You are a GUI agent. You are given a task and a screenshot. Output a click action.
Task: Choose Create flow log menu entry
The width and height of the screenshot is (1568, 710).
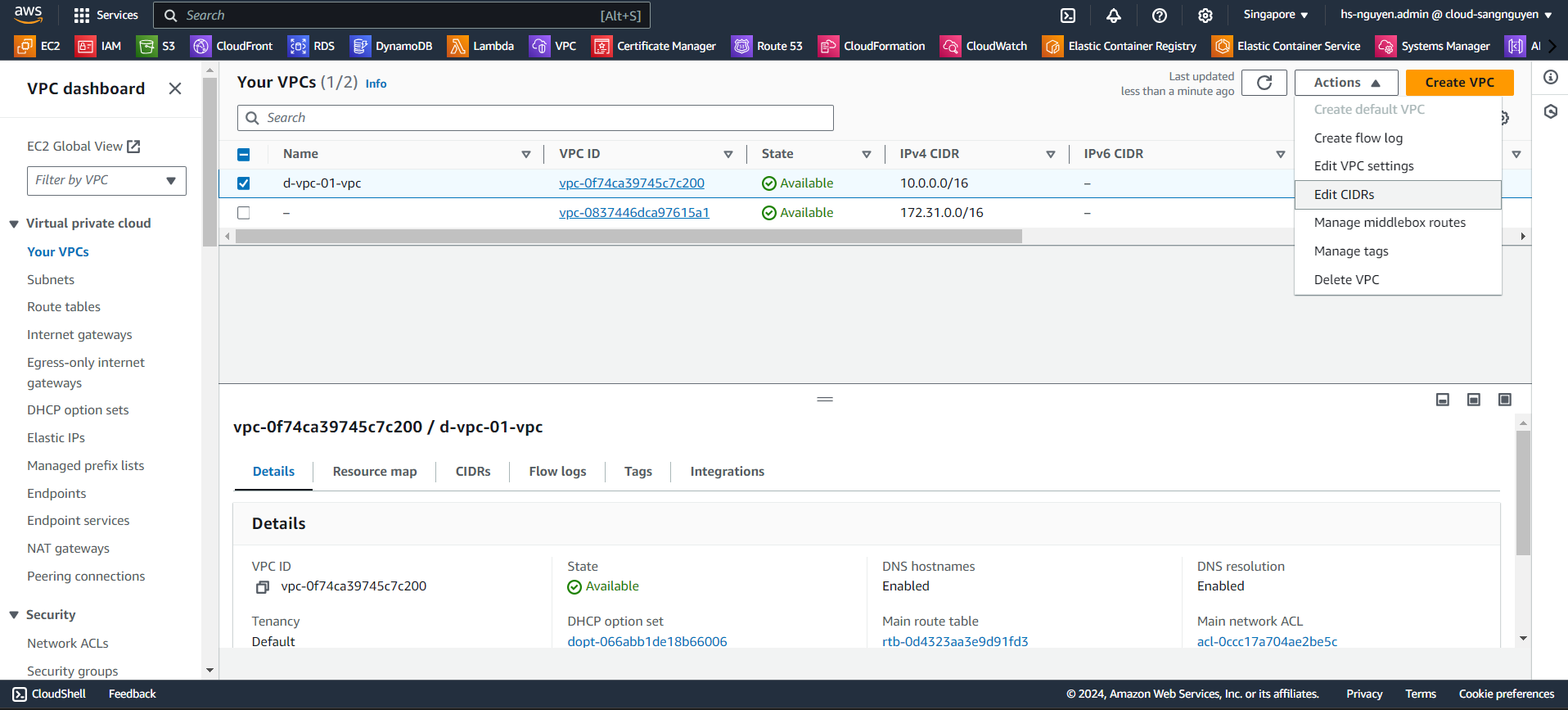click(1398, 138)
